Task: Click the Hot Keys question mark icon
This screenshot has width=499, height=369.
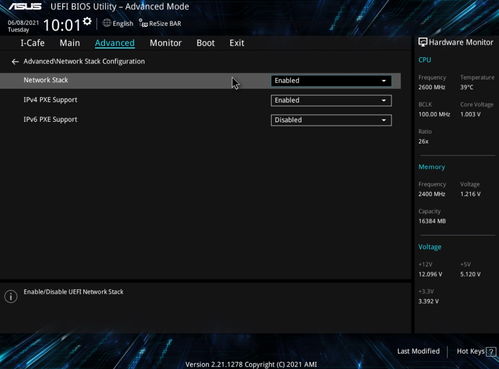Action: click(491, 352)
